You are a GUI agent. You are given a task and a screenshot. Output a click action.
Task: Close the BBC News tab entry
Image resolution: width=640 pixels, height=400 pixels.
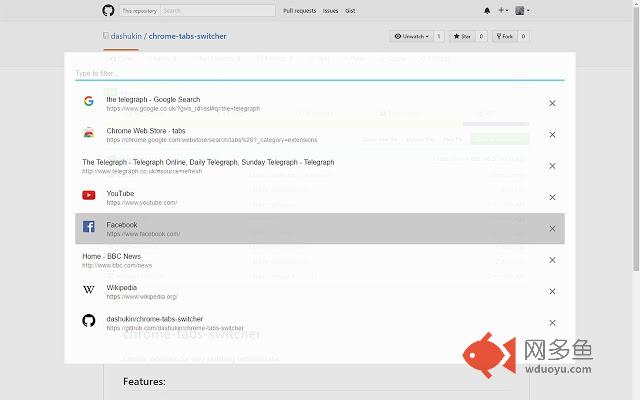(x=552, y=260)
